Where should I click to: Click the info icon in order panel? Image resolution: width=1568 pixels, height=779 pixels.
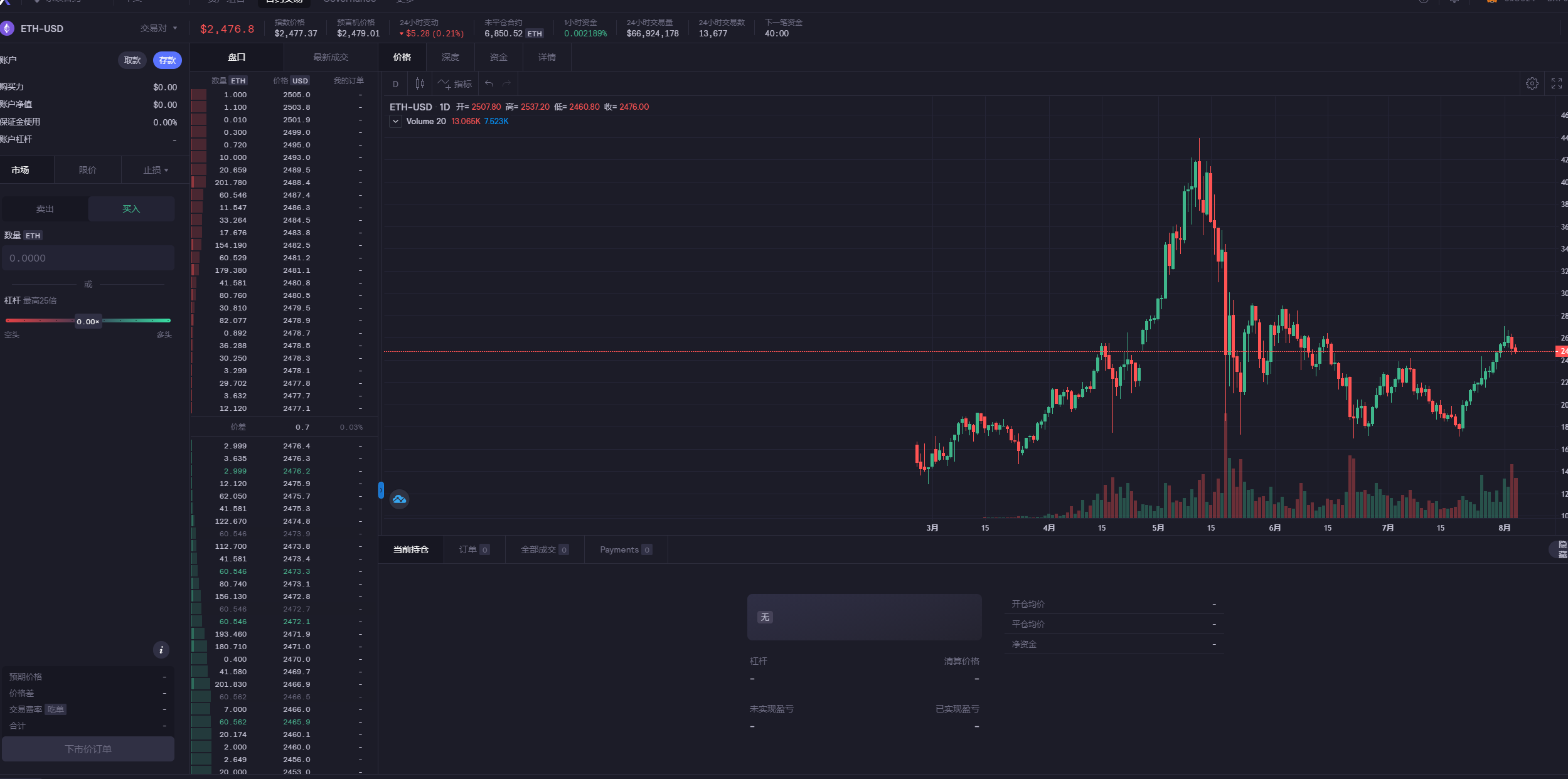coord(161,650)
